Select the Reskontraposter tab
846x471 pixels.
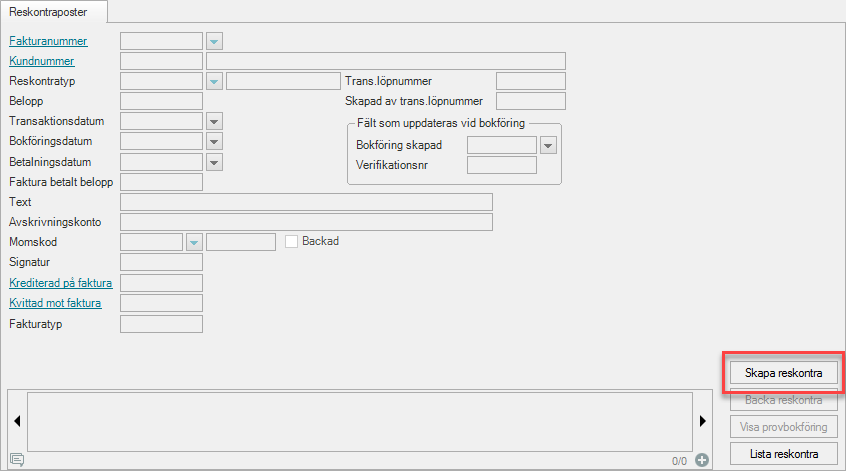(55, 10)
